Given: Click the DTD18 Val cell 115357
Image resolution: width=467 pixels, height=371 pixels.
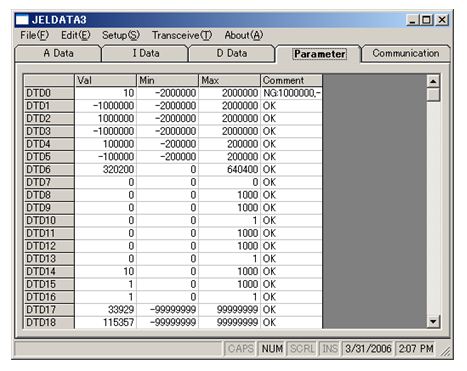Looking at the screenshot, I should [106, 322].
